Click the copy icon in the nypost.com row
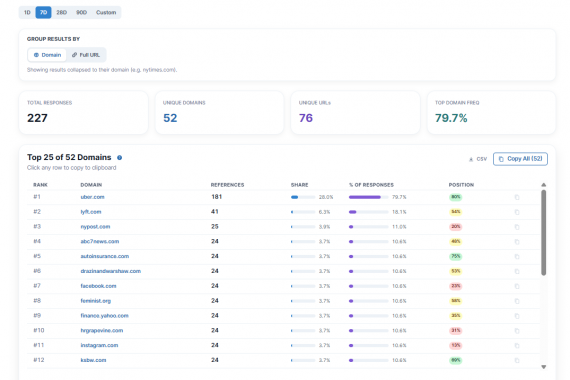Image resolution: width=570 pixels, height=380 pixels. coord(517,227)
